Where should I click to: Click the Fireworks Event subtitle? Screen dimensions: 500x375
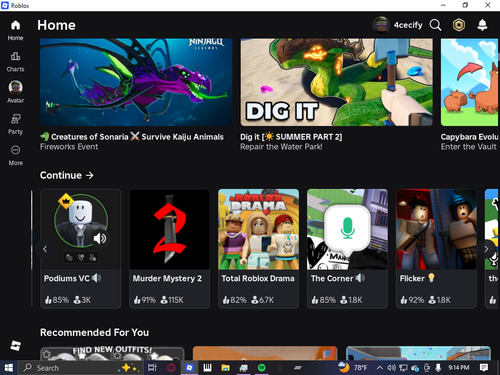tap(69, 147)
